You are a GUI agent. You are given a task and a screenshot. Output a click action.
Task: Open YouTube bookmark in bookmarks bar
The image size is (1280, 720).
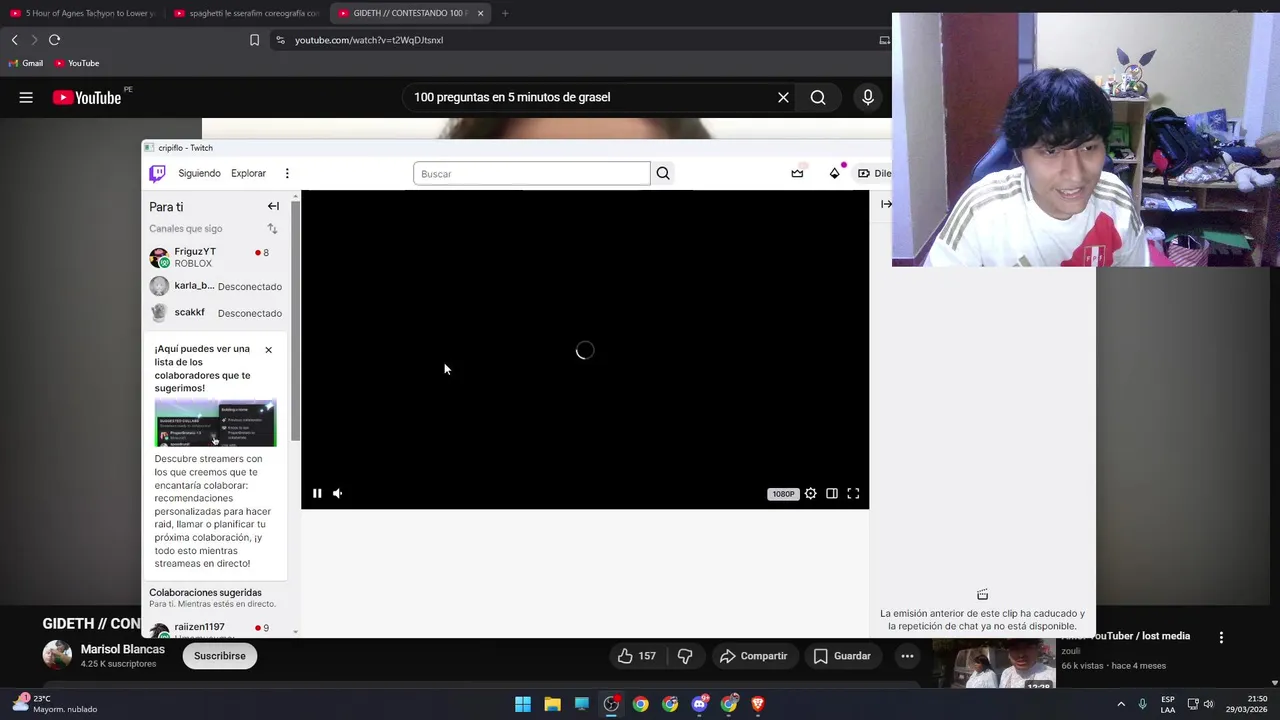(x=77, y=63)
